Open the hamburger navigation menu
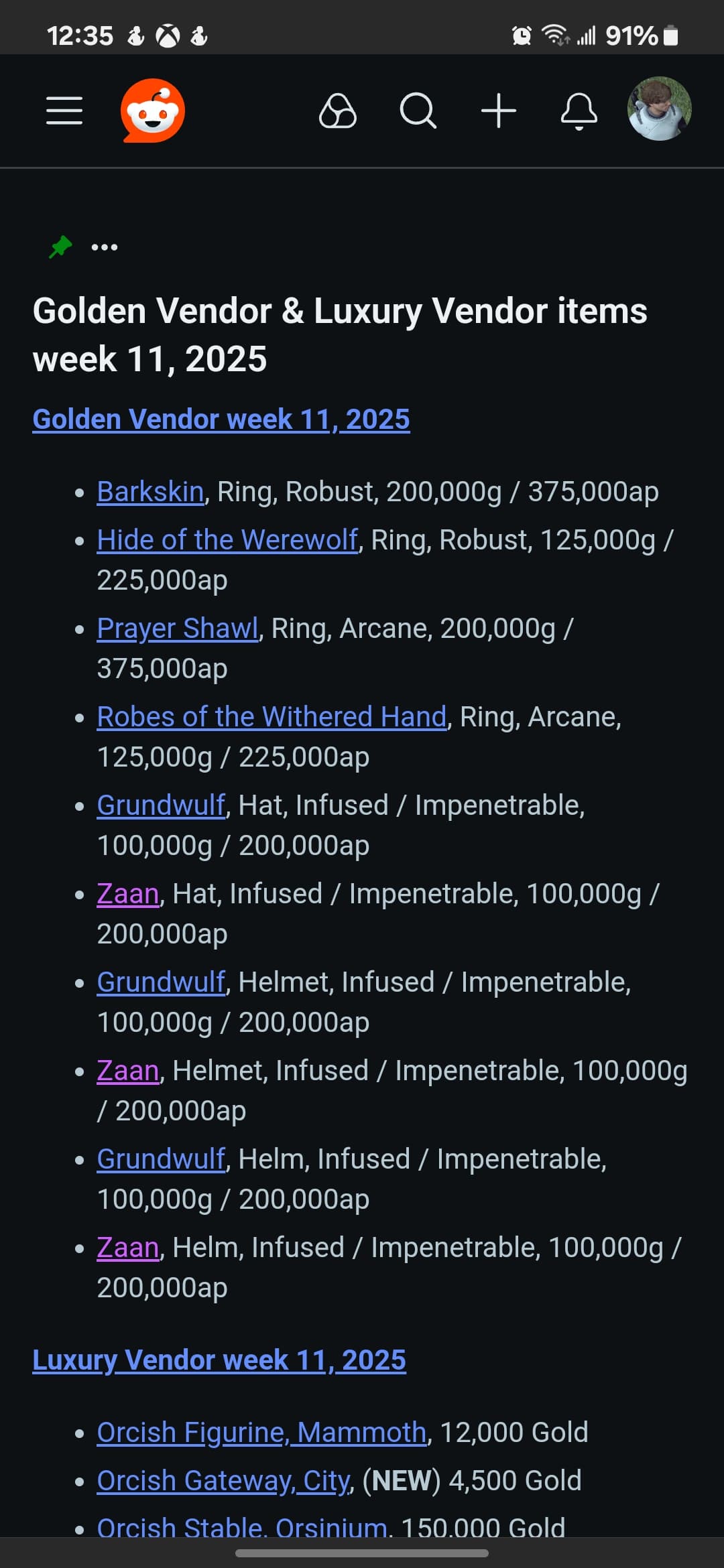Screen dimensions: 724x1568 pyautogui.click(x=64, y=111)
